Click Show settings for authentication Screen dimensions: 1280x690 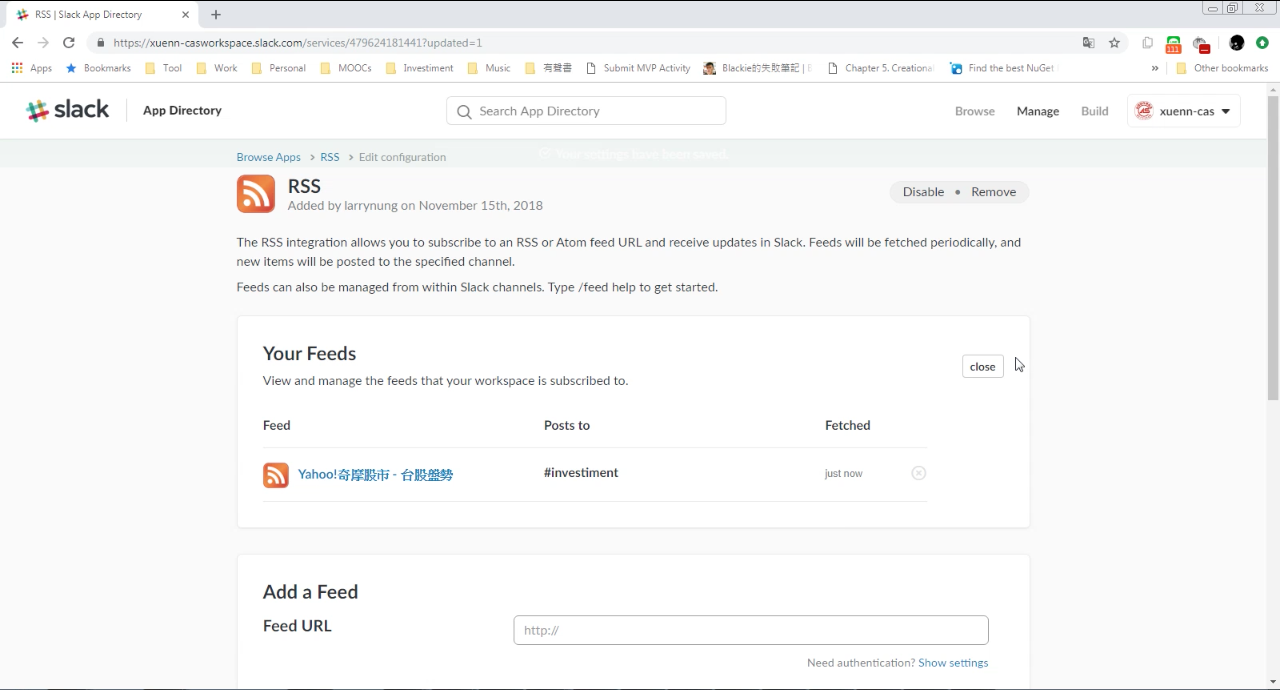coord(953,663)
